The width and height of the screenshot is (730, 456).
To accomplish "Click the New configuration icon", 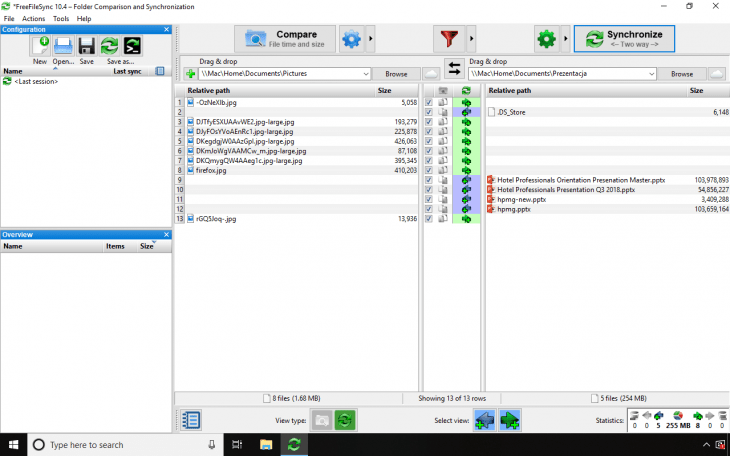I will pos(40,46).
